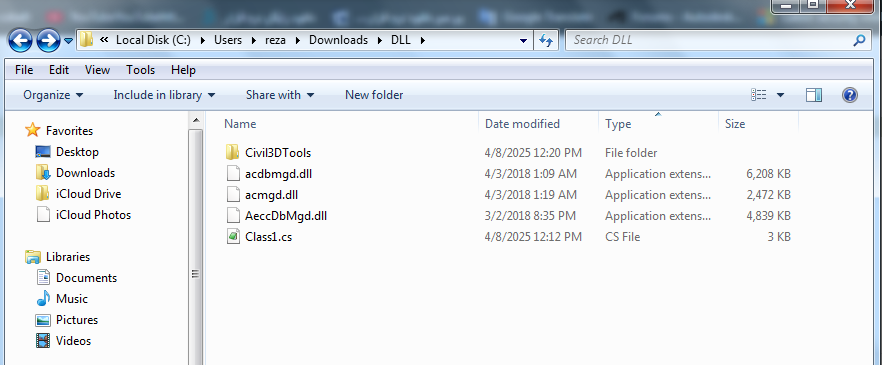Click the Videos filmstrip icon

pos(43,341)
